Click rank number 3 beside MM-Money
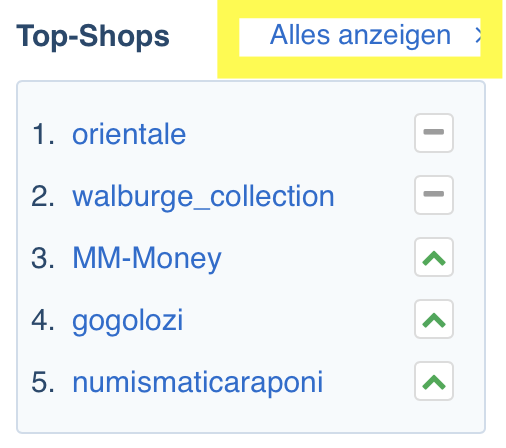The height and width of the screenshot is (448, 506). coord(43,258)
